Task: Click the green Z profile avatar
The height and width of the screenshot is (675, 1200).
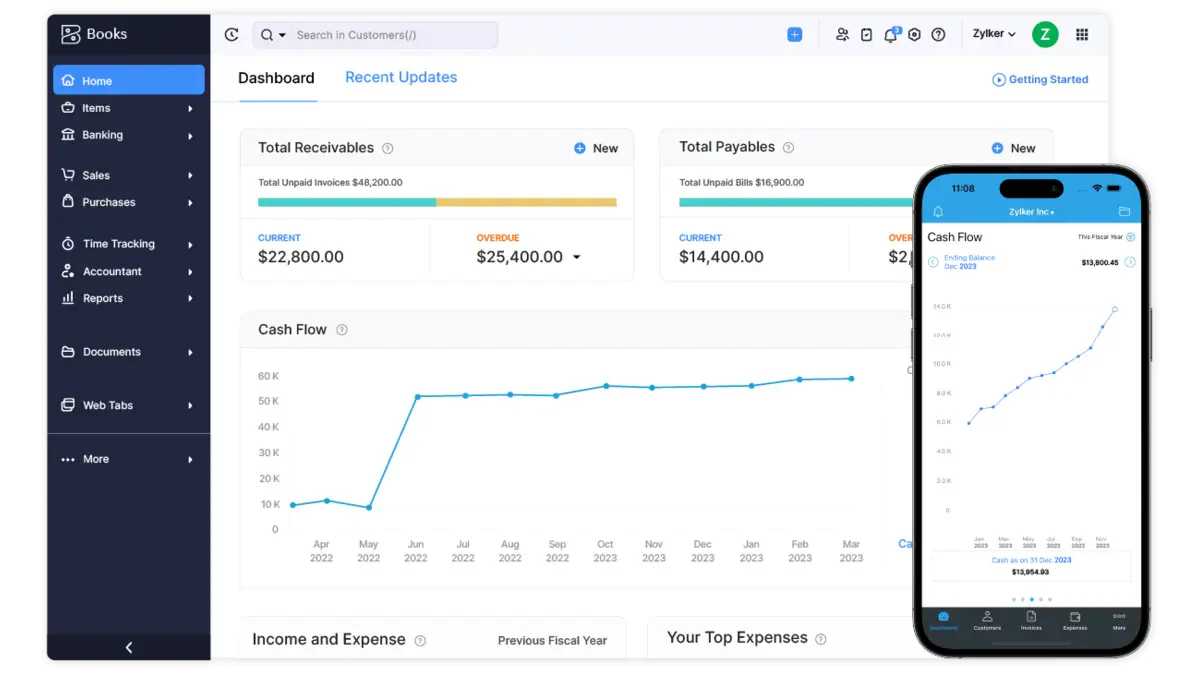Action: [x=1045, y=34]
